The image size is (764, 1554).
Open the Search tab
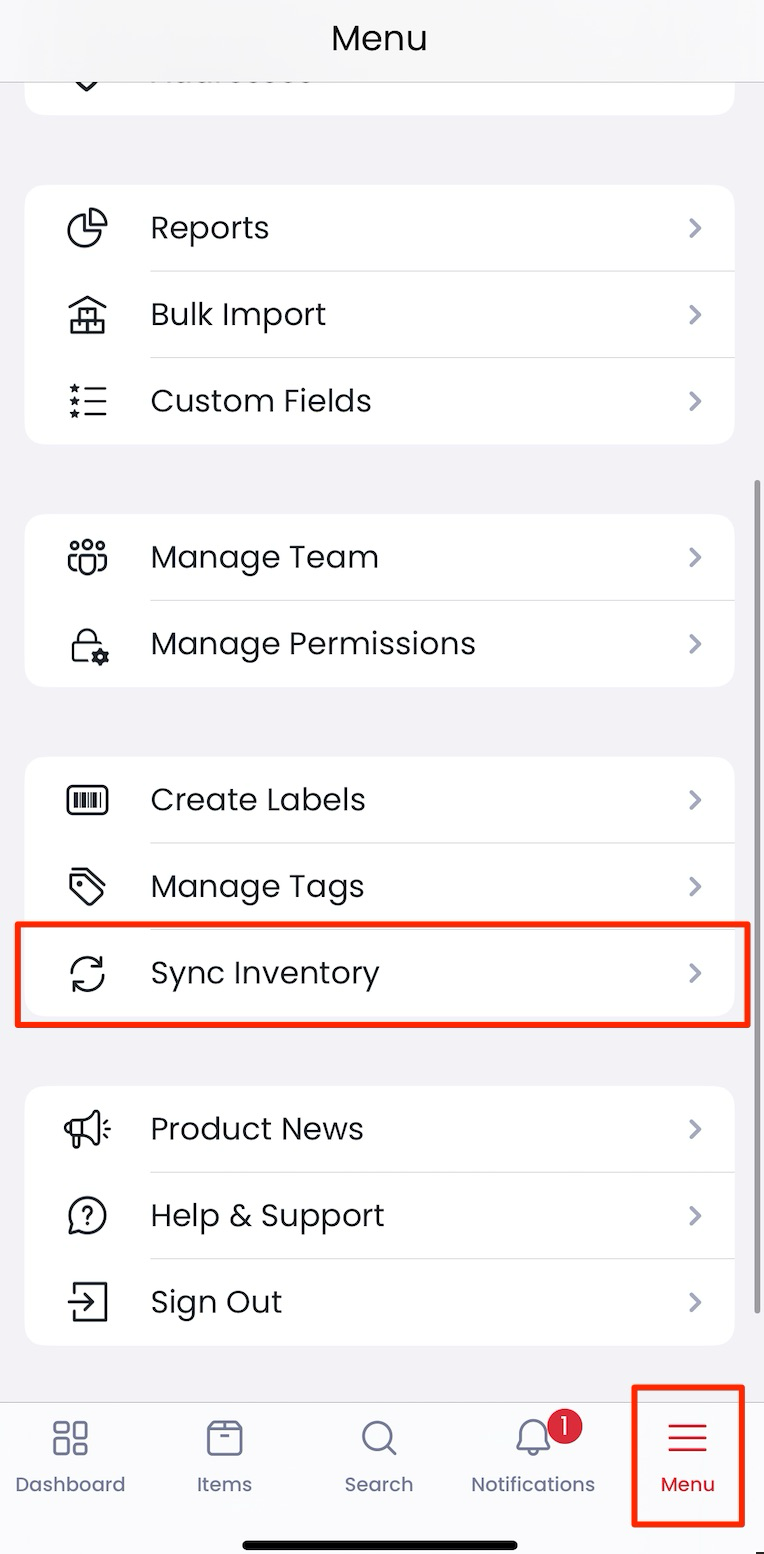click(x=379, y=1457)
